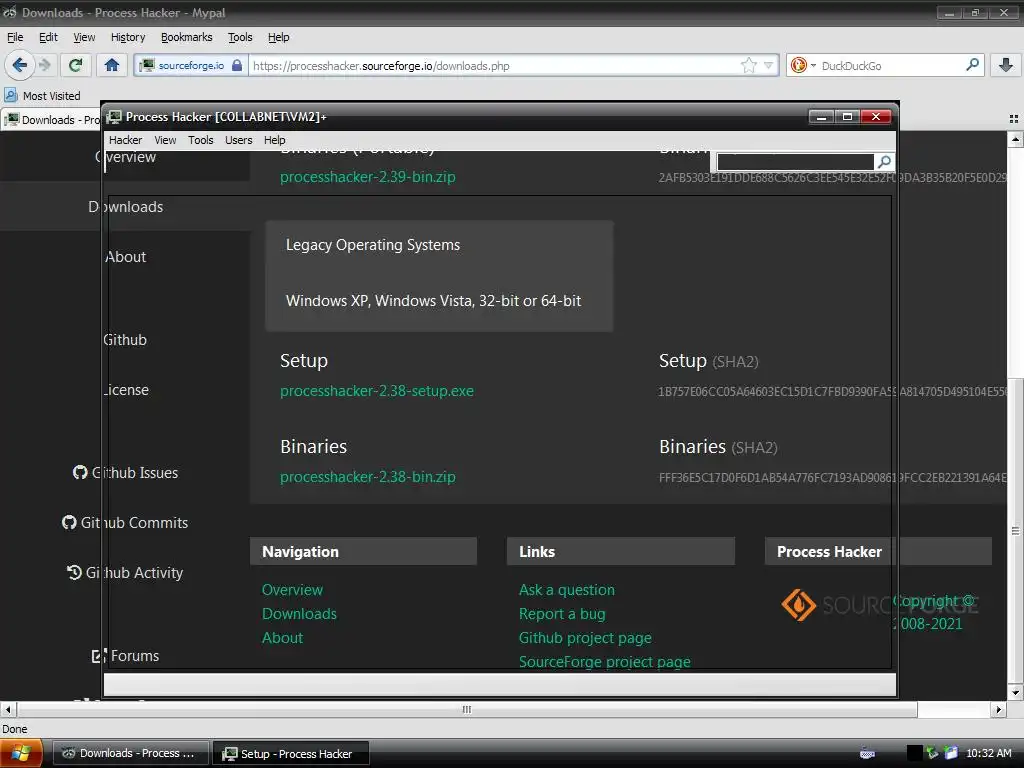Open the Bookmarks menu in Mypal
The height and width of the screenshot is (768, 1024).
pos(186,37)
